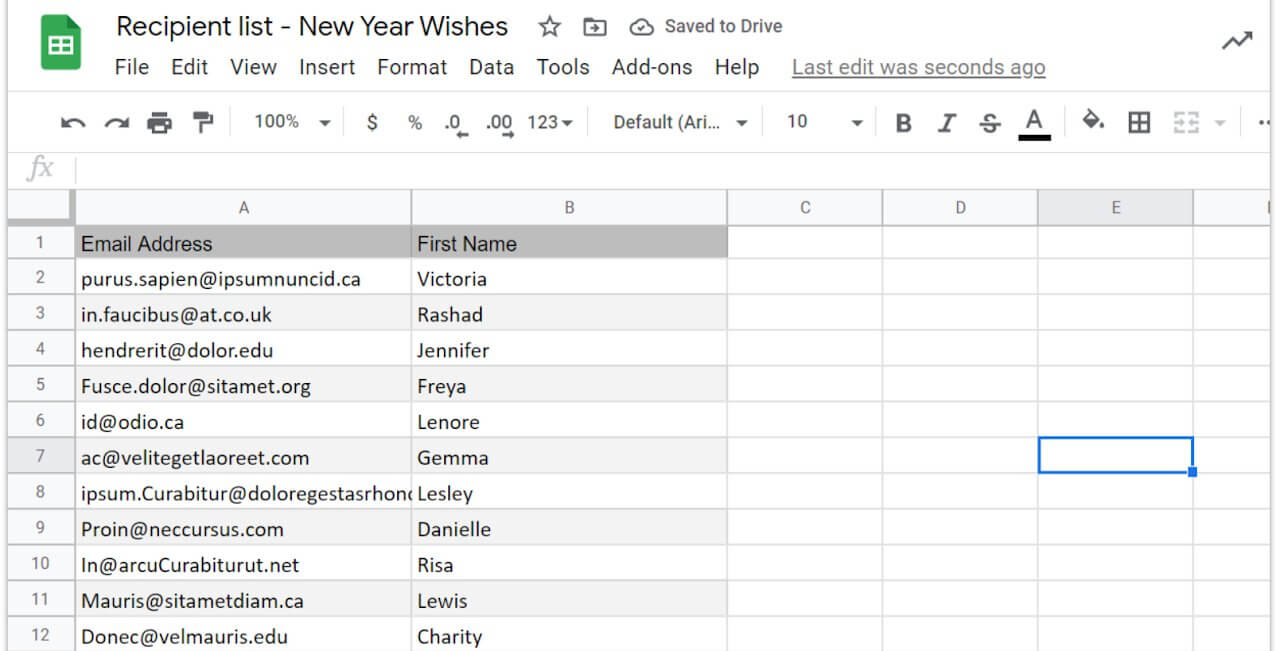This screenshot has height=651, width=1280.
Task: Star this spreadsheet document
Action: click(x=549, y=27)
